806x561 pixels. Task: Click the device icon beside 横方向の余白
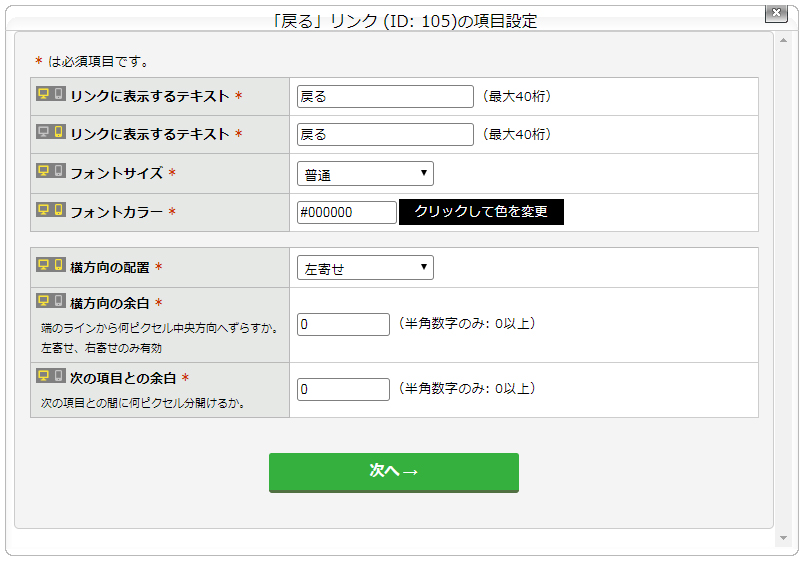pos(51,301)
